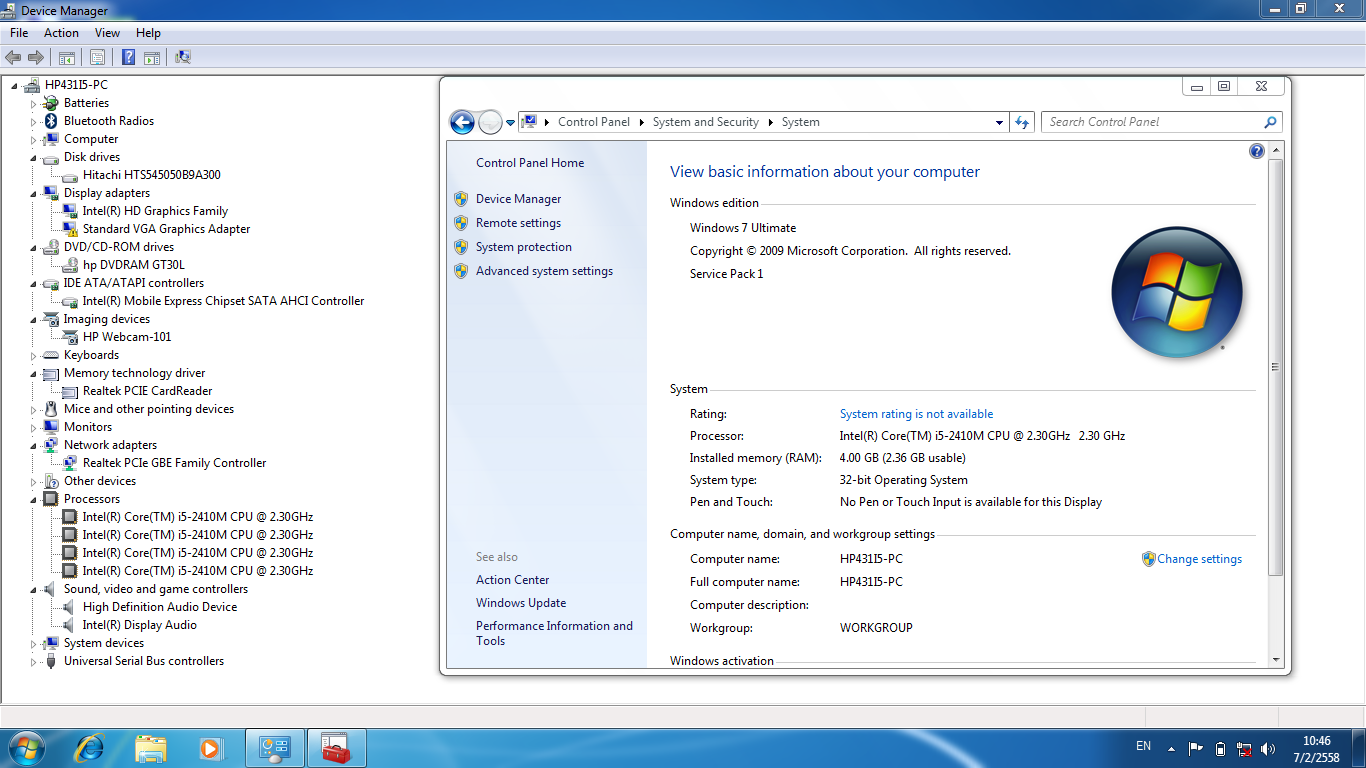This screenshot has height=768, width=1366.
Task: Collapse the HP431I5-PC root node
Action: [15, 86]
